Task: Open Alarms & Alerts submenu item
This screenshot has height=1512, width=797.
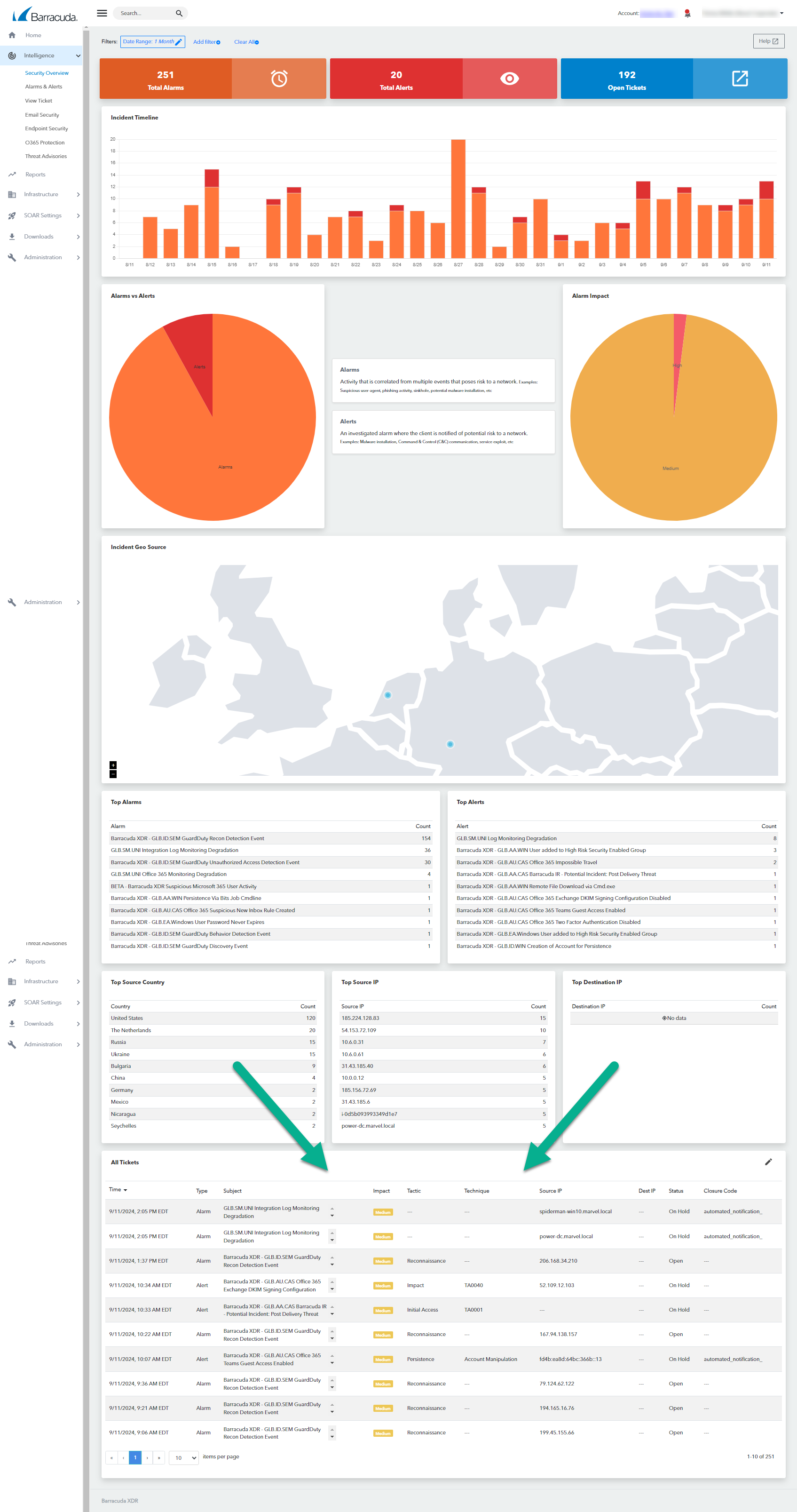Action: click(x=43, y=87)
